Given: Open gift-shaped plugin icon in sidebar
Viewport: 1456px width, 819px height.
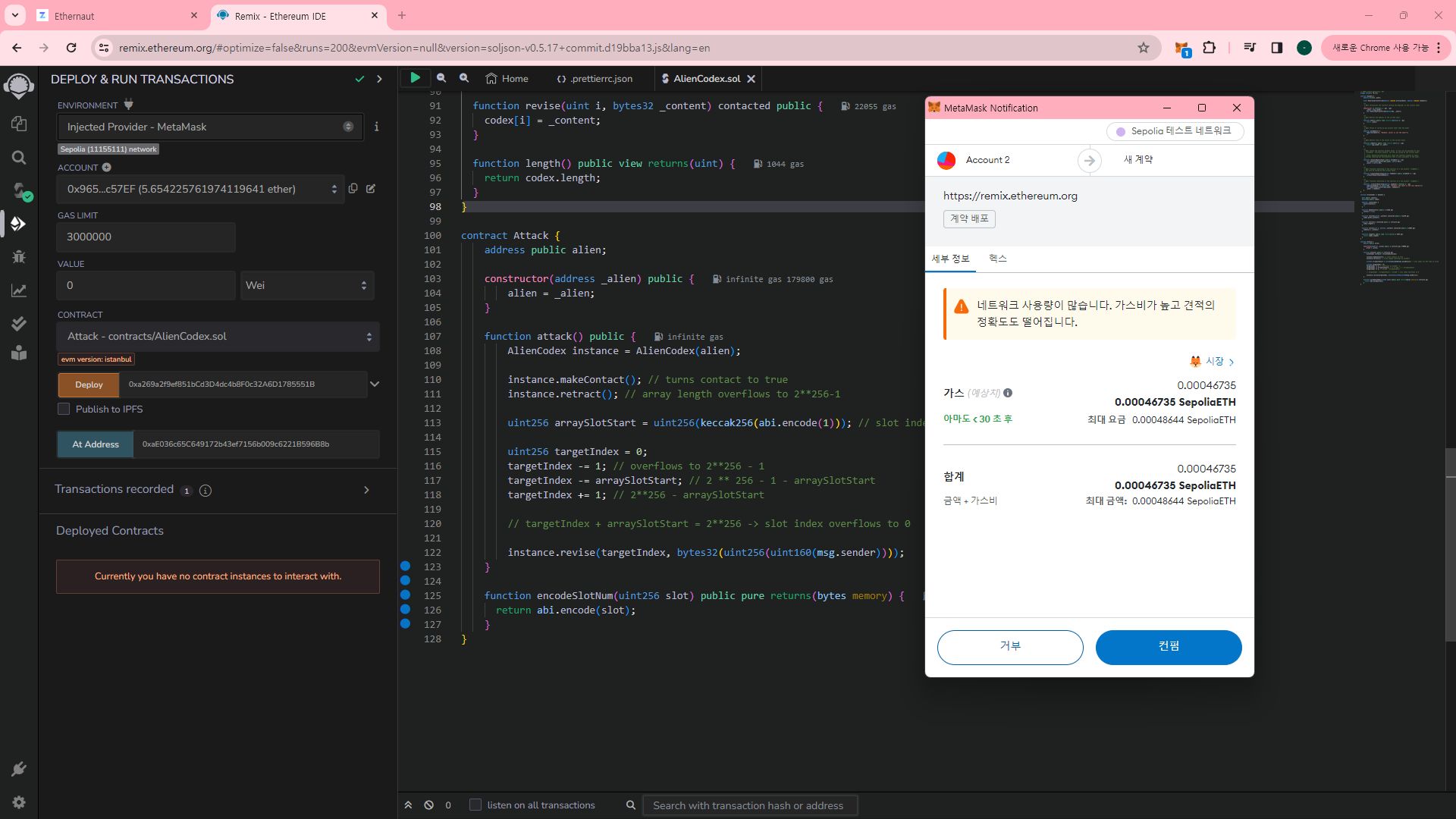Looking at the screenshot, I should pyautogui.click(x=19, y=353).
